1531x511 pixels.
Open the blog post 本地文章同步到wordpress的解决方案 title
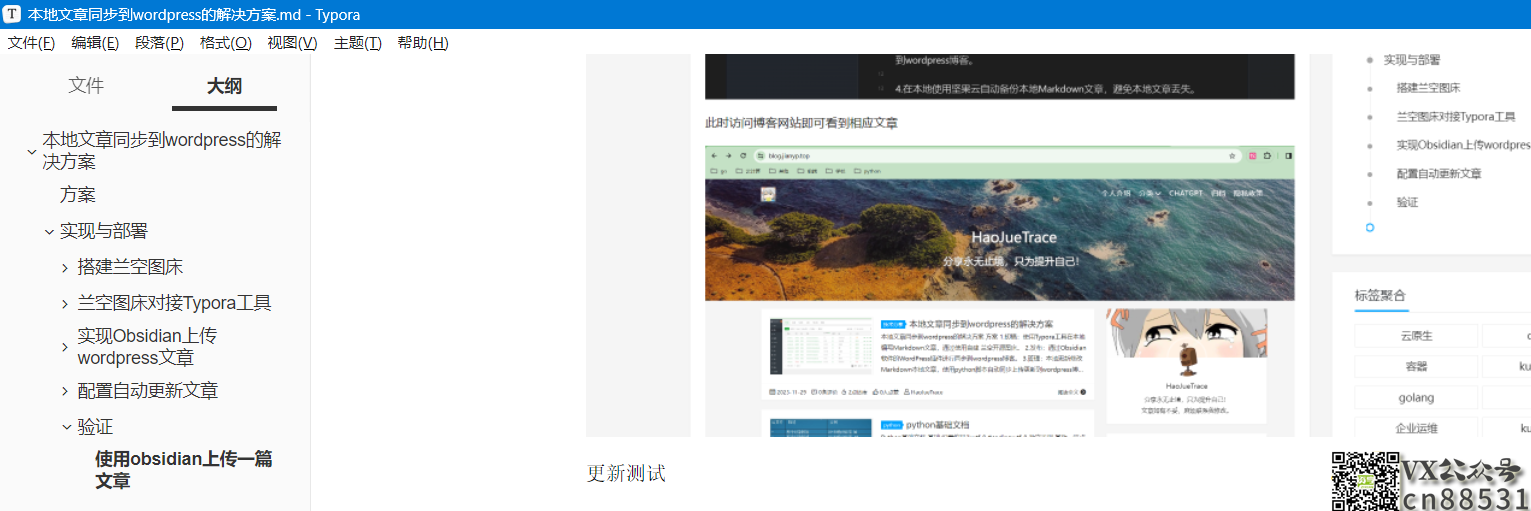tap(981, 325)
